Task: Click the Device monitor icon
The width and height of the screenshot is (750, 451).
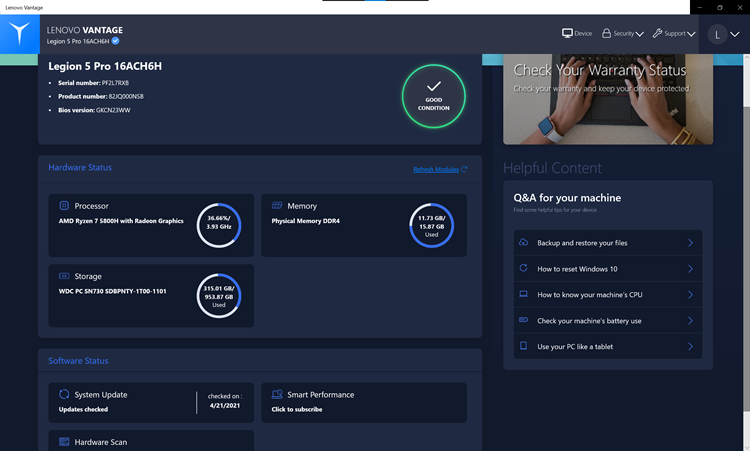Action: (x=567, y=33)
